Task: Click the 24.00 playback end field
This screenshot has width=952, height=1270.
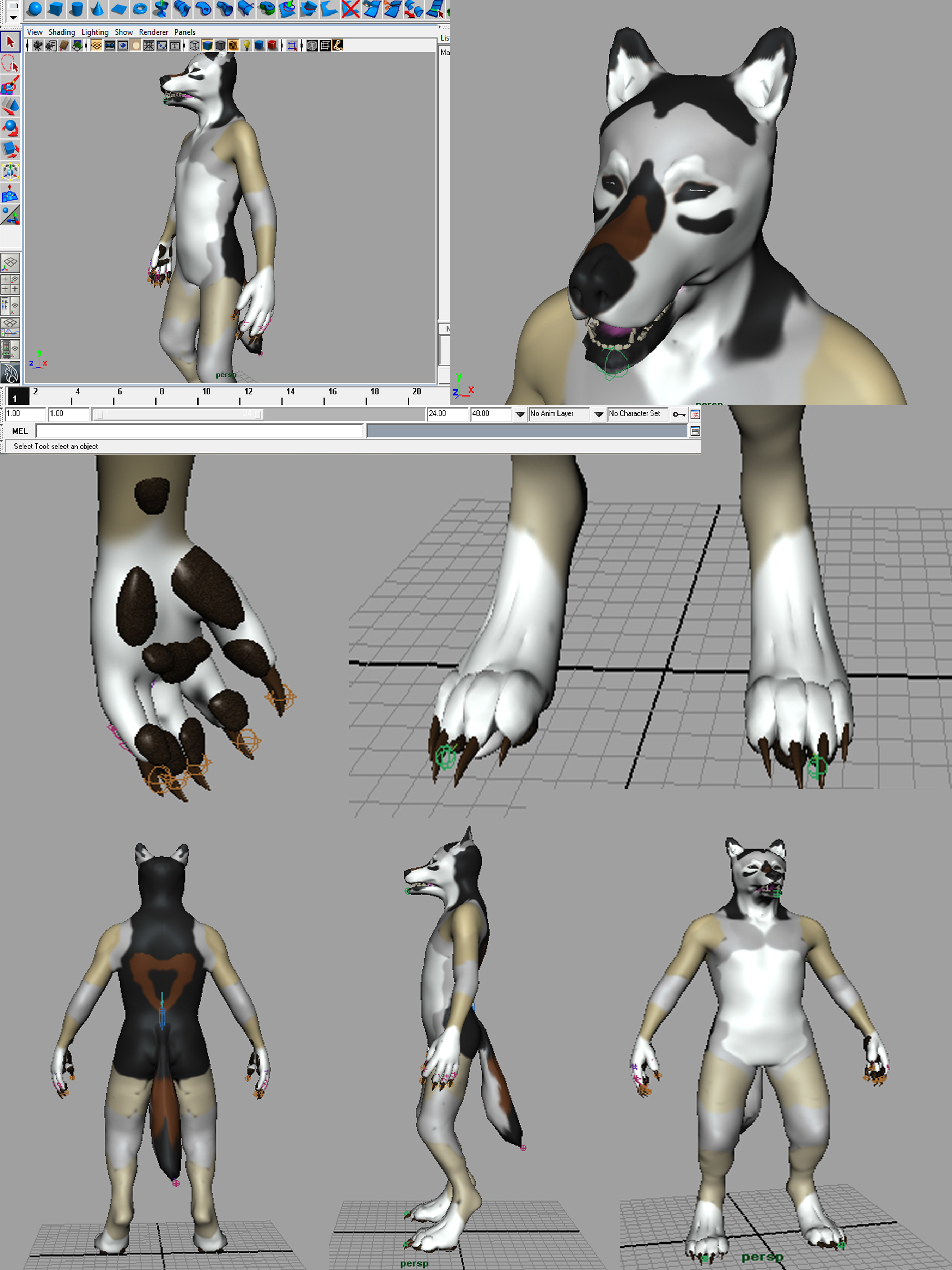Action: (x=447, y=414)
